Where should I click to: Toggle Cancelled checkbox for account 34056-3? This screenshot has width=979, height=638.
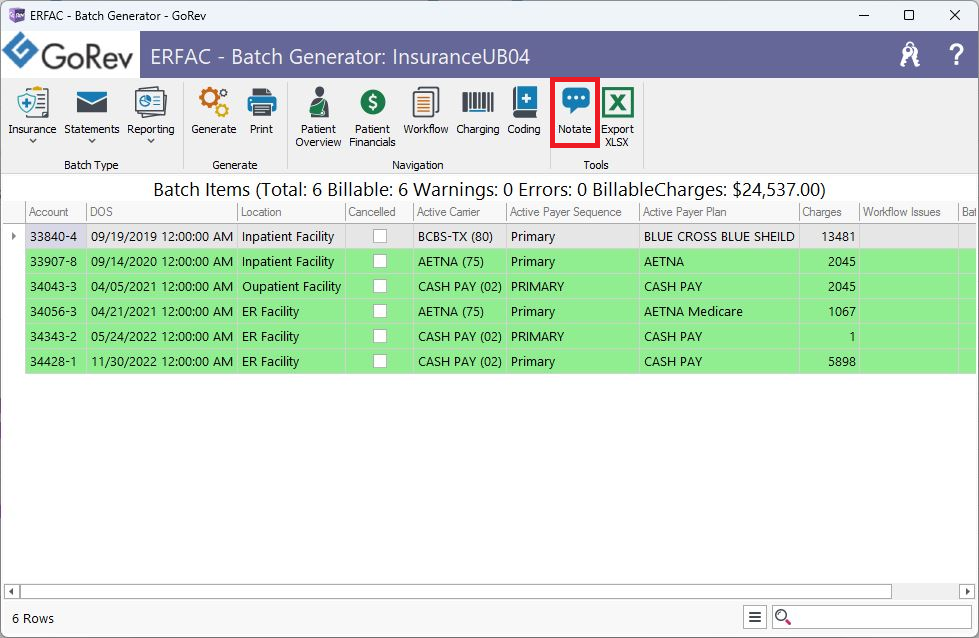[380, 311]
